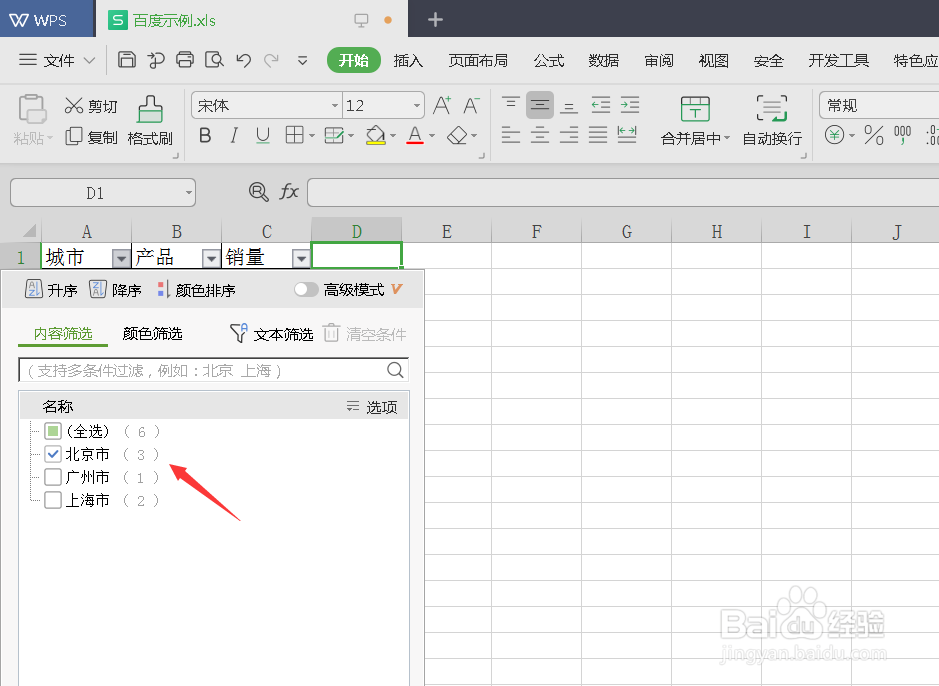Decrease font size with small A icon
Viewport: 939px width, 686px height.
[x=471, y=106]
